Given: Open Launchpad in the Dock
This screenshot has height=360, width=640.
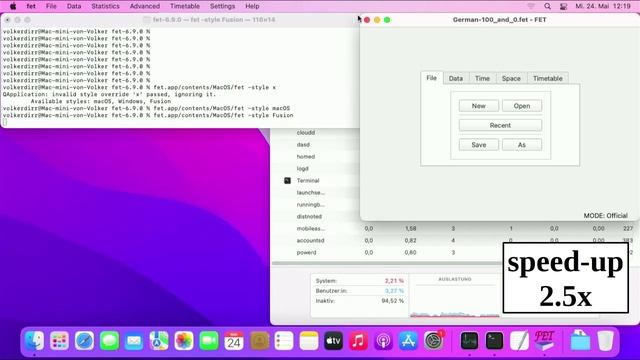Looking at the screenshot, I should (59, 340).
